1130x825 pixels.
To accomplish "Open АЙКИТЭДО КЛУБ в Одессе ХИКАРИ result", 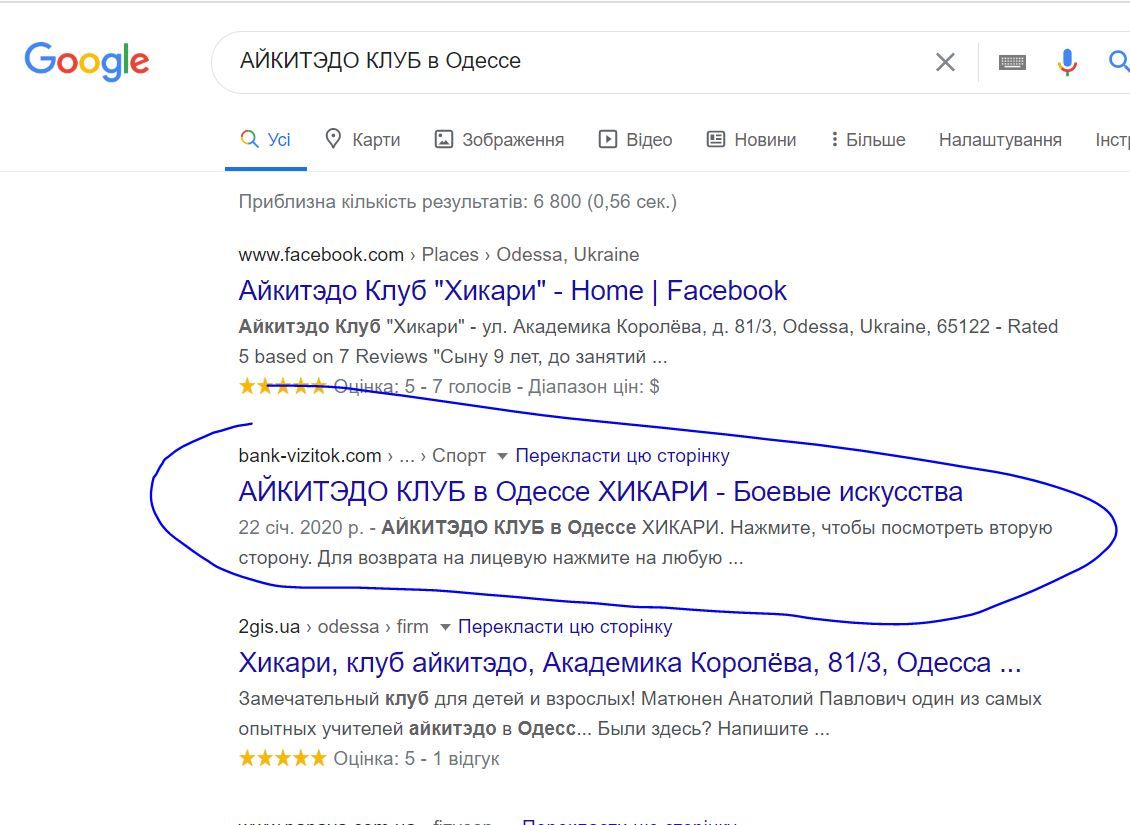I will [x=600, y=492].
